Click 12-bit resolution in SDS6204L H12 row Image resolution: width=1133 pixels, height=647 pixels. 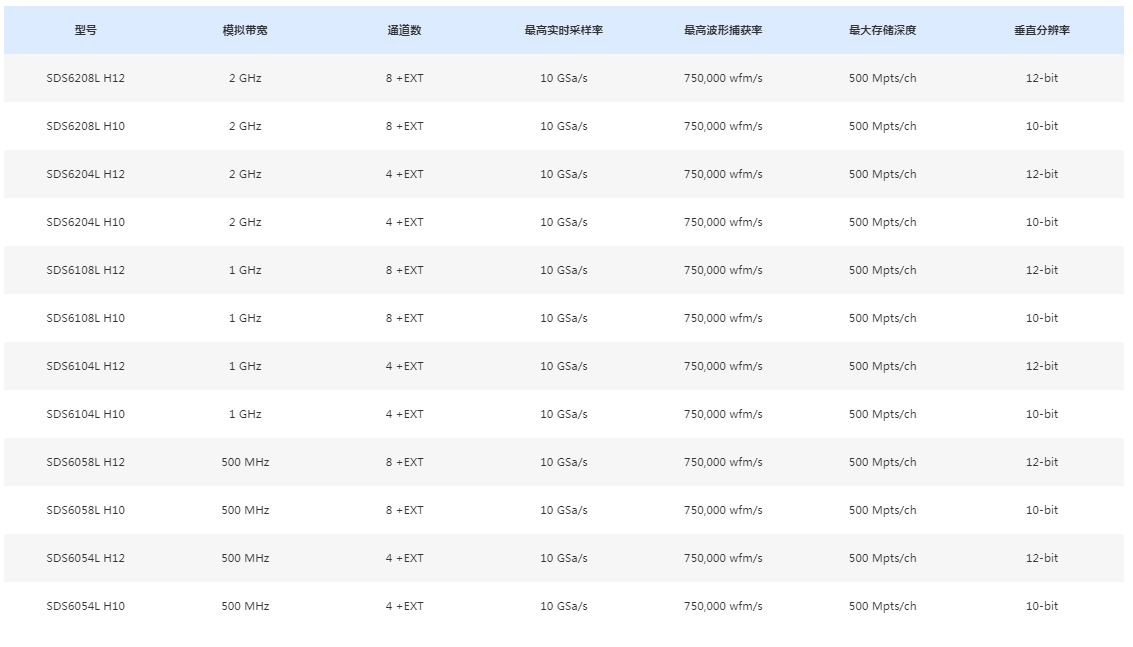point(1042,174)
